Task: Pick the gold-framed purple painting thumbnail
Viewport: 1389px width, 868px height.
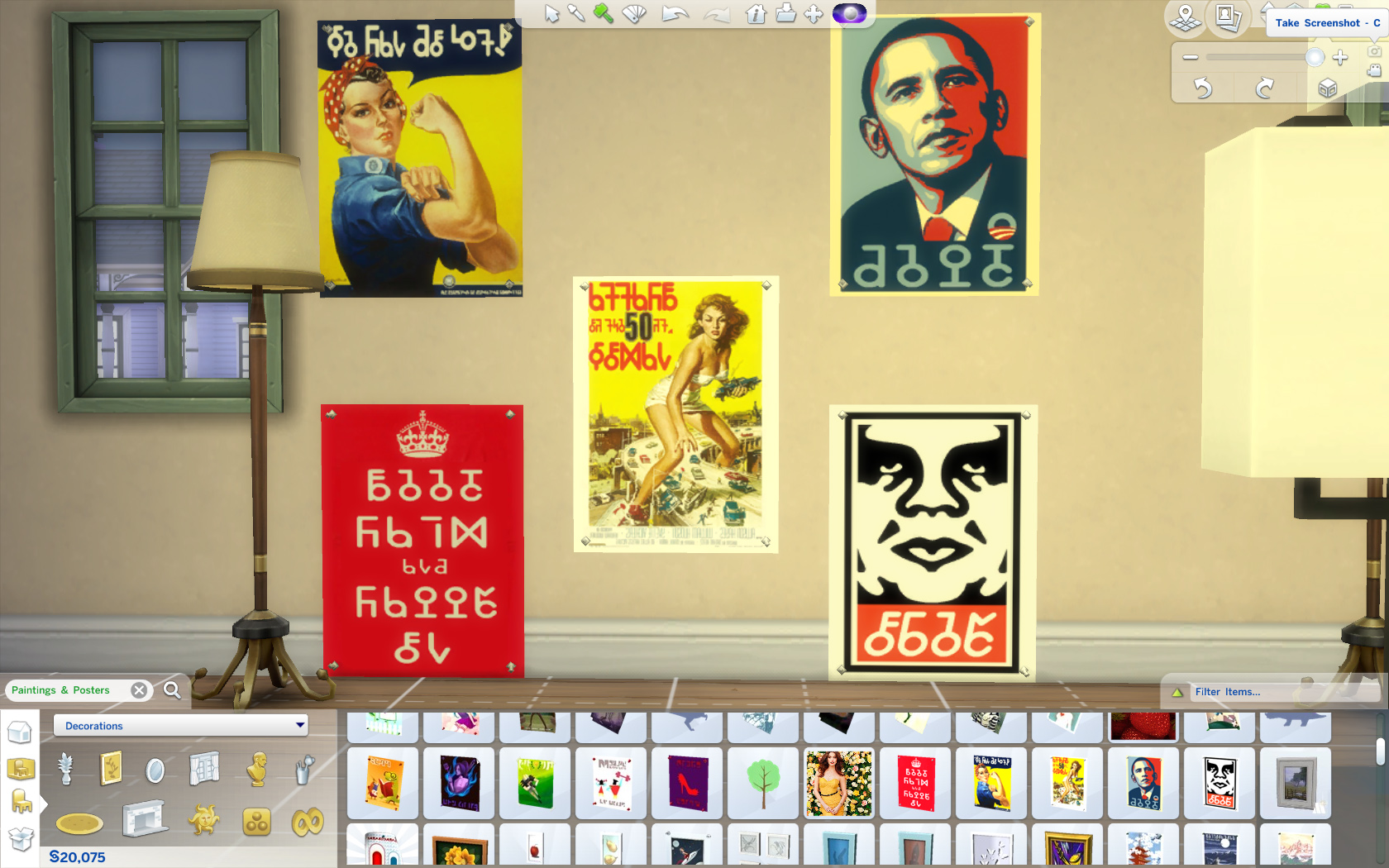Action: pyautogui.click(x=1067, y=845)
